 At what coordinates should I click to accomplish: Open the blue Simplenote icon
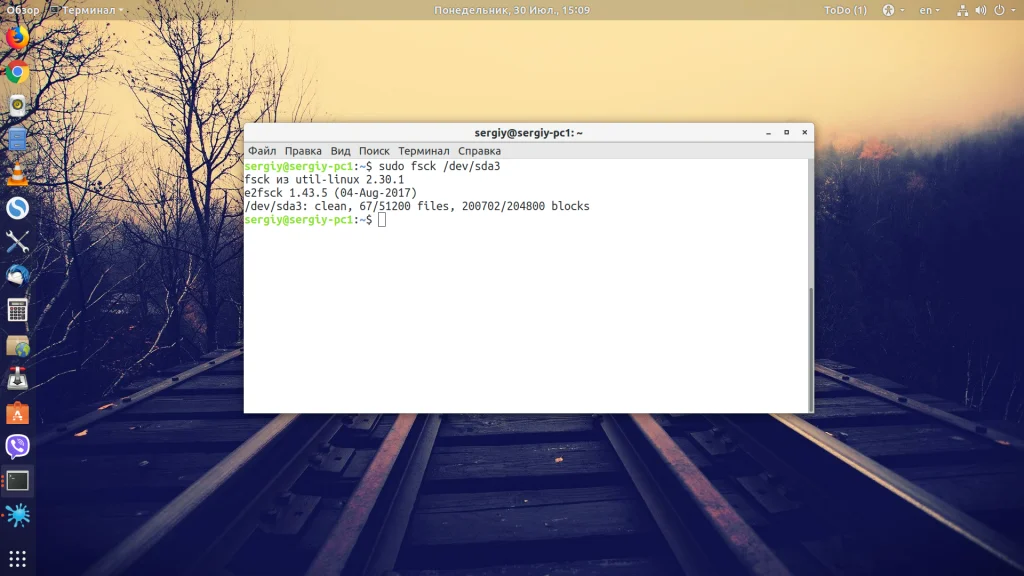coord(18,208)
